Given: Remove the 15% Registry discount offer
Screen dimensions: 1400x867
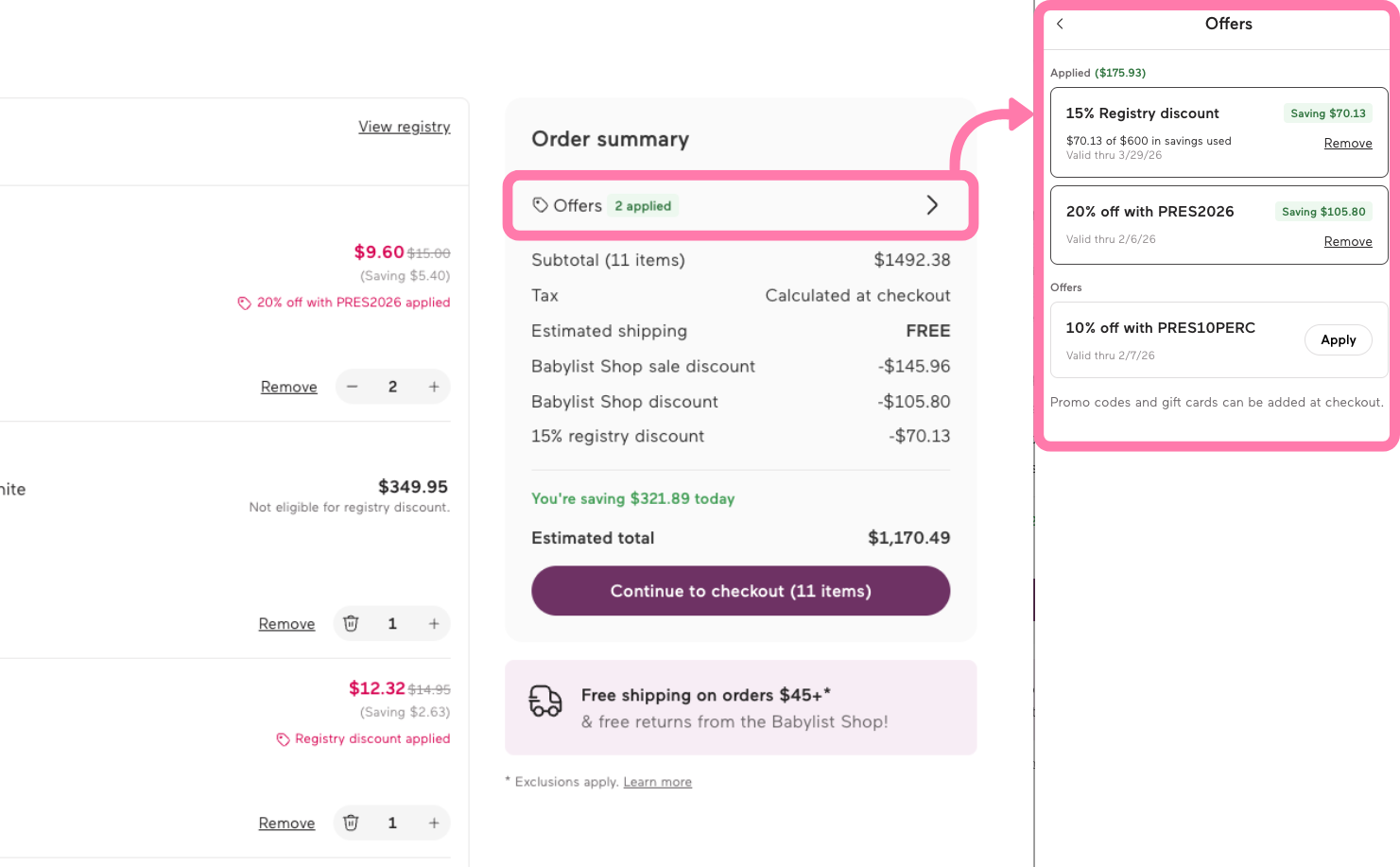Looking at the screenshot, I should click(x=1348, y=144).
